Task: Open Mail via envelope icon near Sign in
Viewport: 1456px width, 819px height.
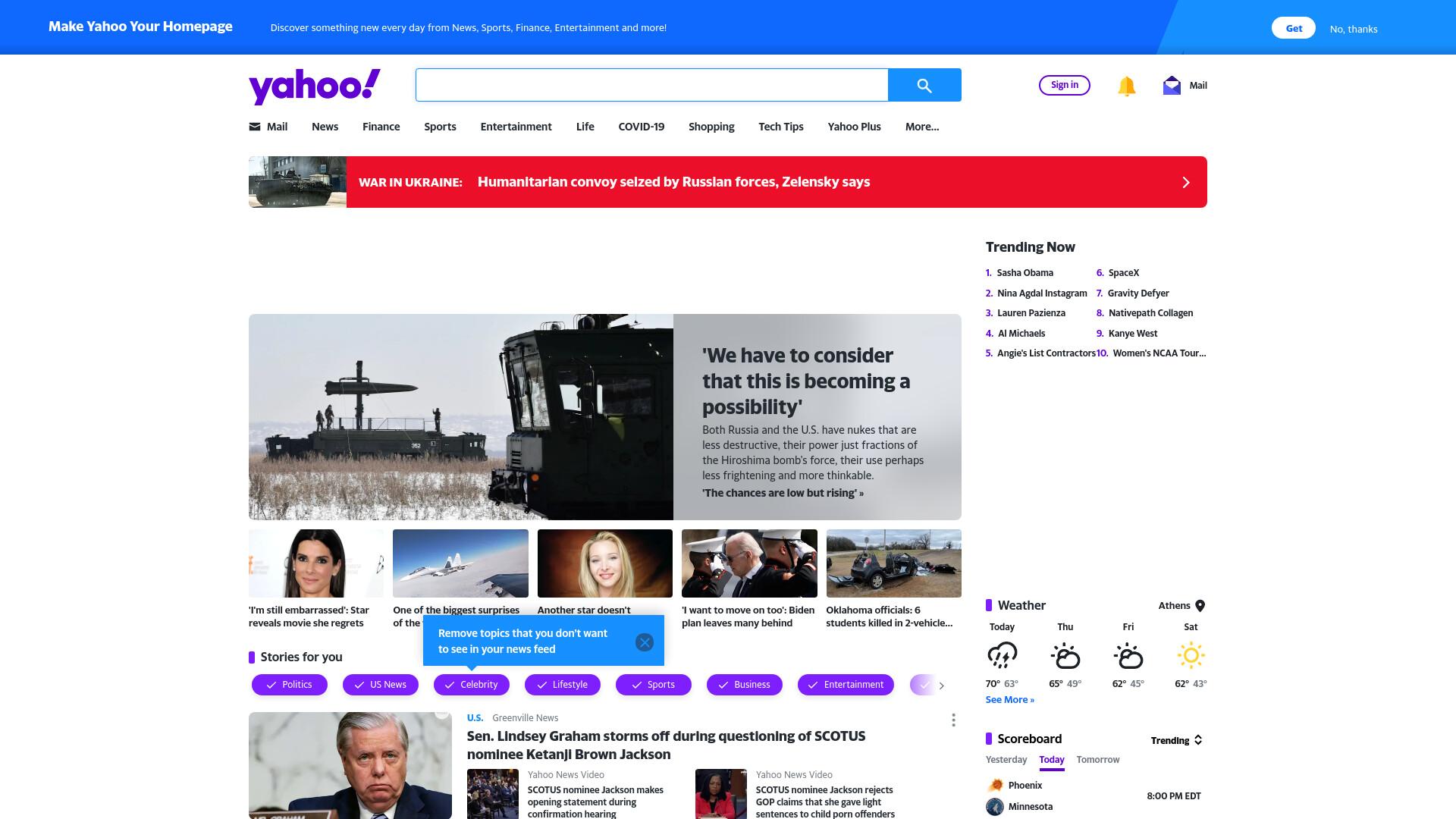Action: (1172, 85)
